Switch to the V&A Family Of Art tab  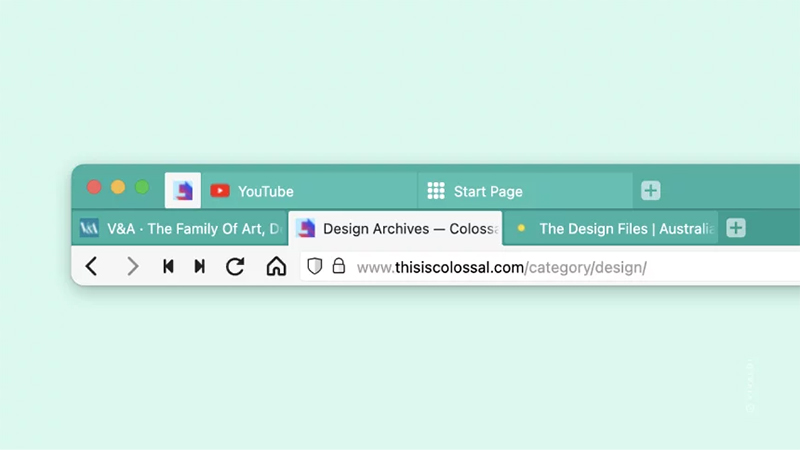[180, 228]
